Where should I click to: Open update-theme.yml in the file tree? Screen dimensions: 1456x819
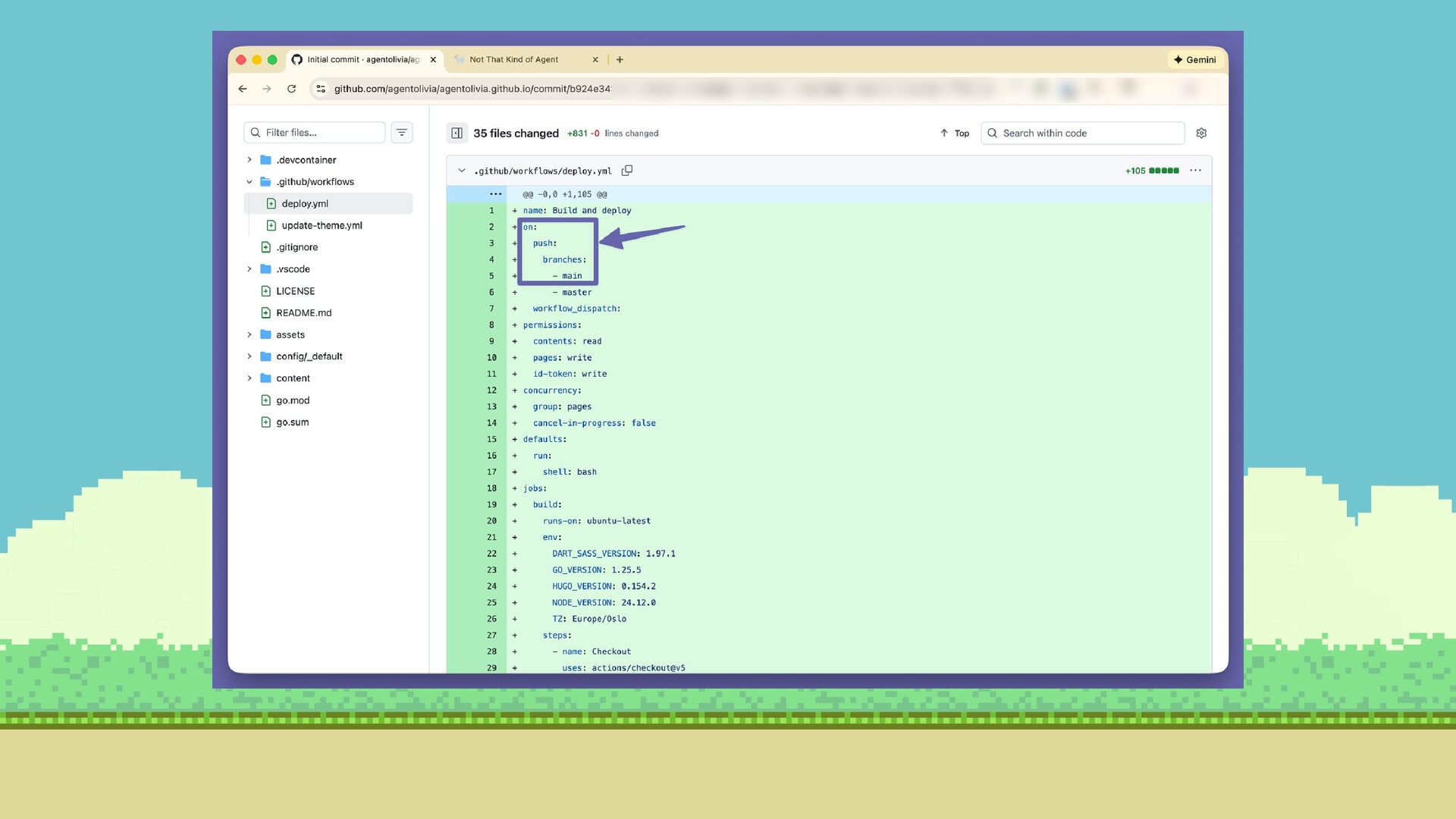322,225
